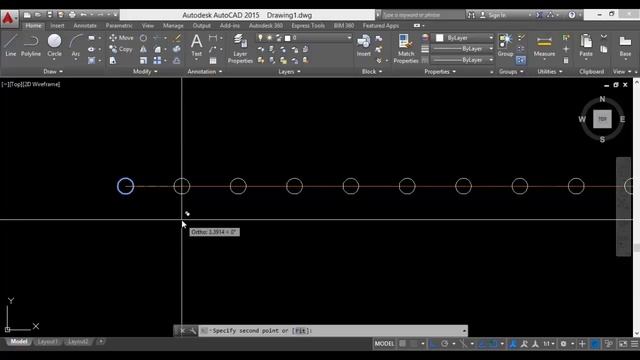Click the Mirror tool in Modify

pyautogui.click(x=143, y=49)
